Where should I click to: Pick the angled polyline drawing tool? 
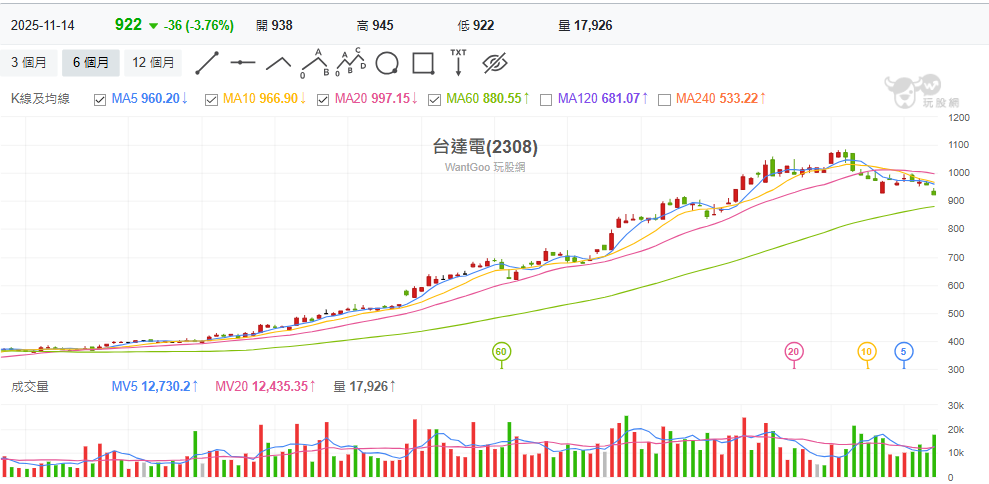[x=278, y=63]
